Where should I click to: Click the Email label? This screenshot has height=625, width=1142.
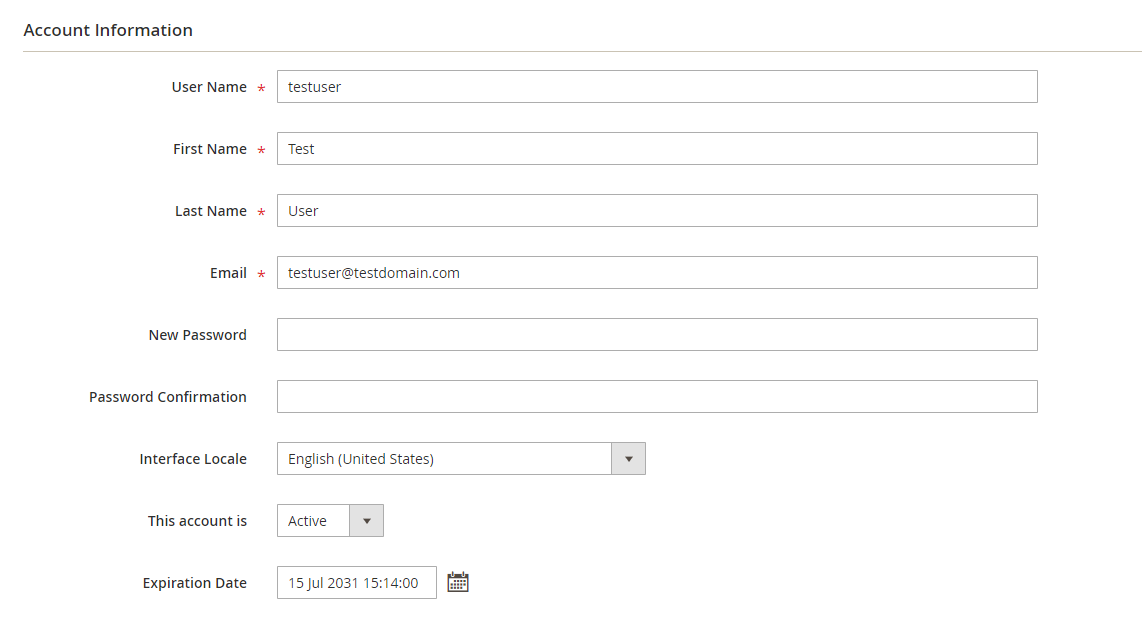(228, 272)
